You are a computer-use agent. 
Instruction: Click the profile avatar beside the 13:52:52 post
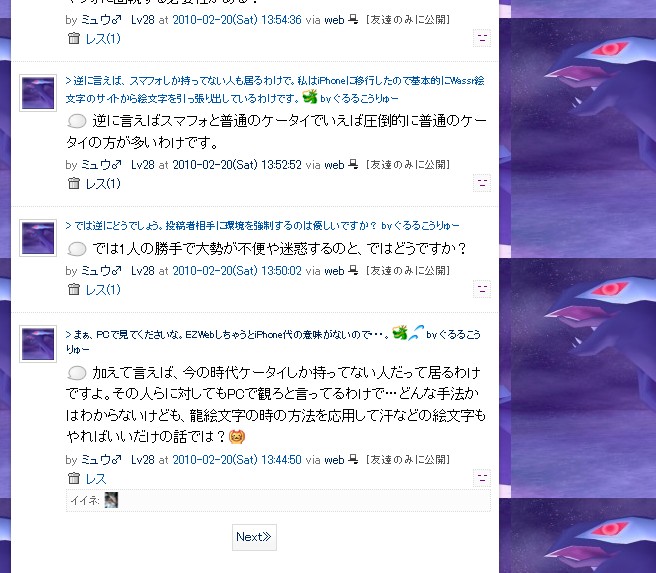(38, 93)
